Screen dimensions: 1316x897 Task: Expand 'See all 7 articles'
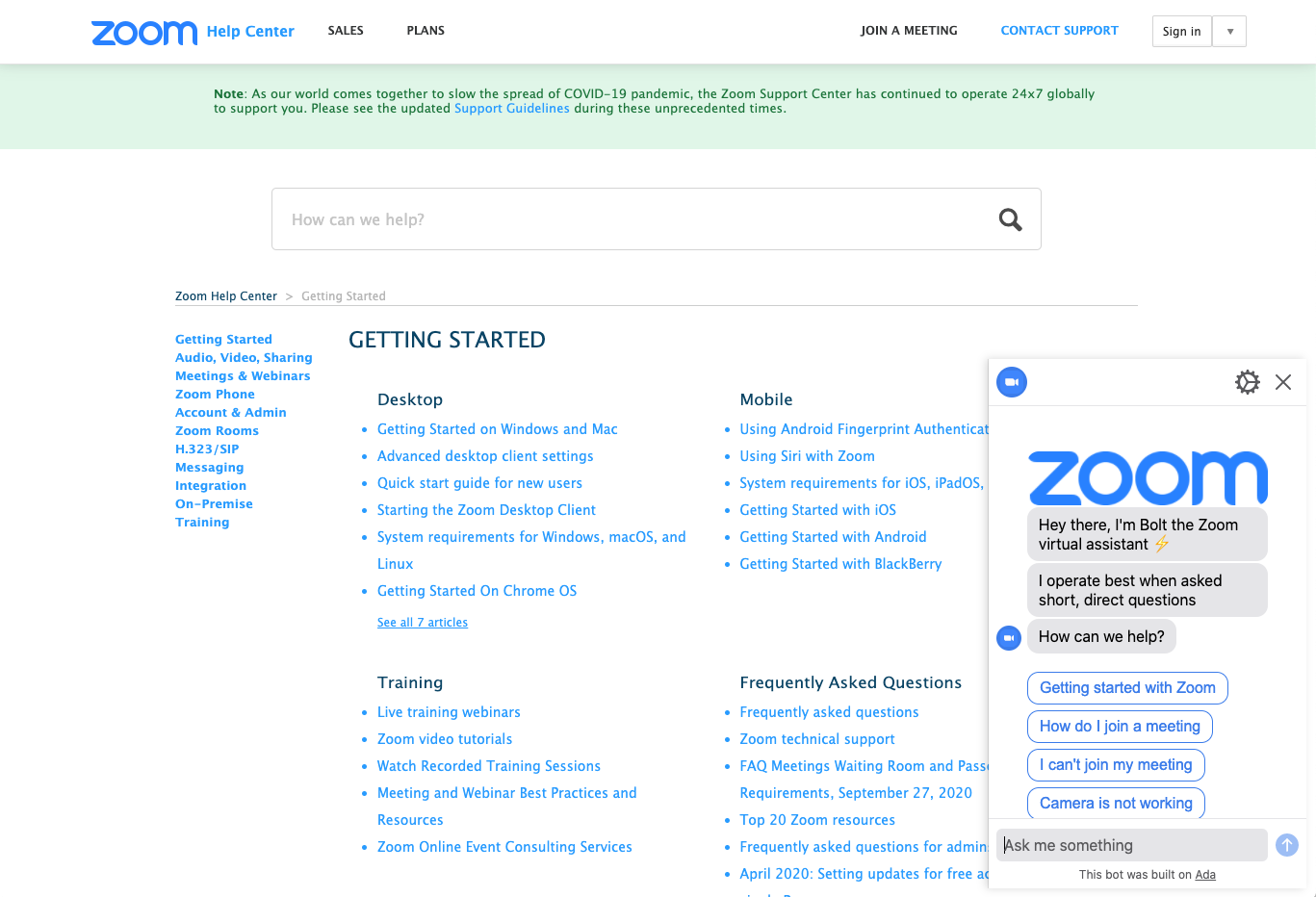[422, 622]
